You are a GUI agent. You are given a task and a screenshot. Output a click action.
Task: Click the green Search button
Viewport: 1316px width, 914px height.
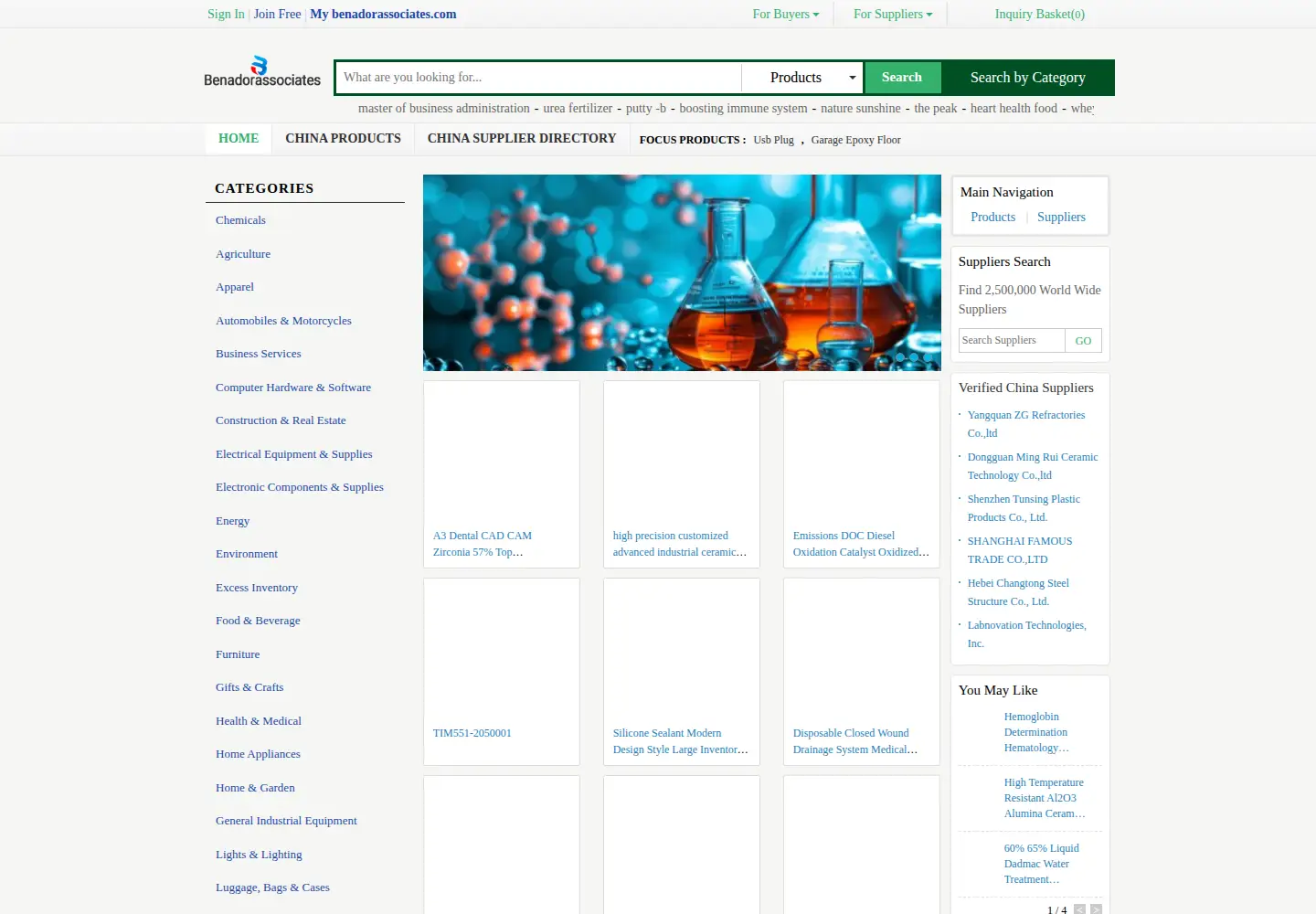pos(902,78)
